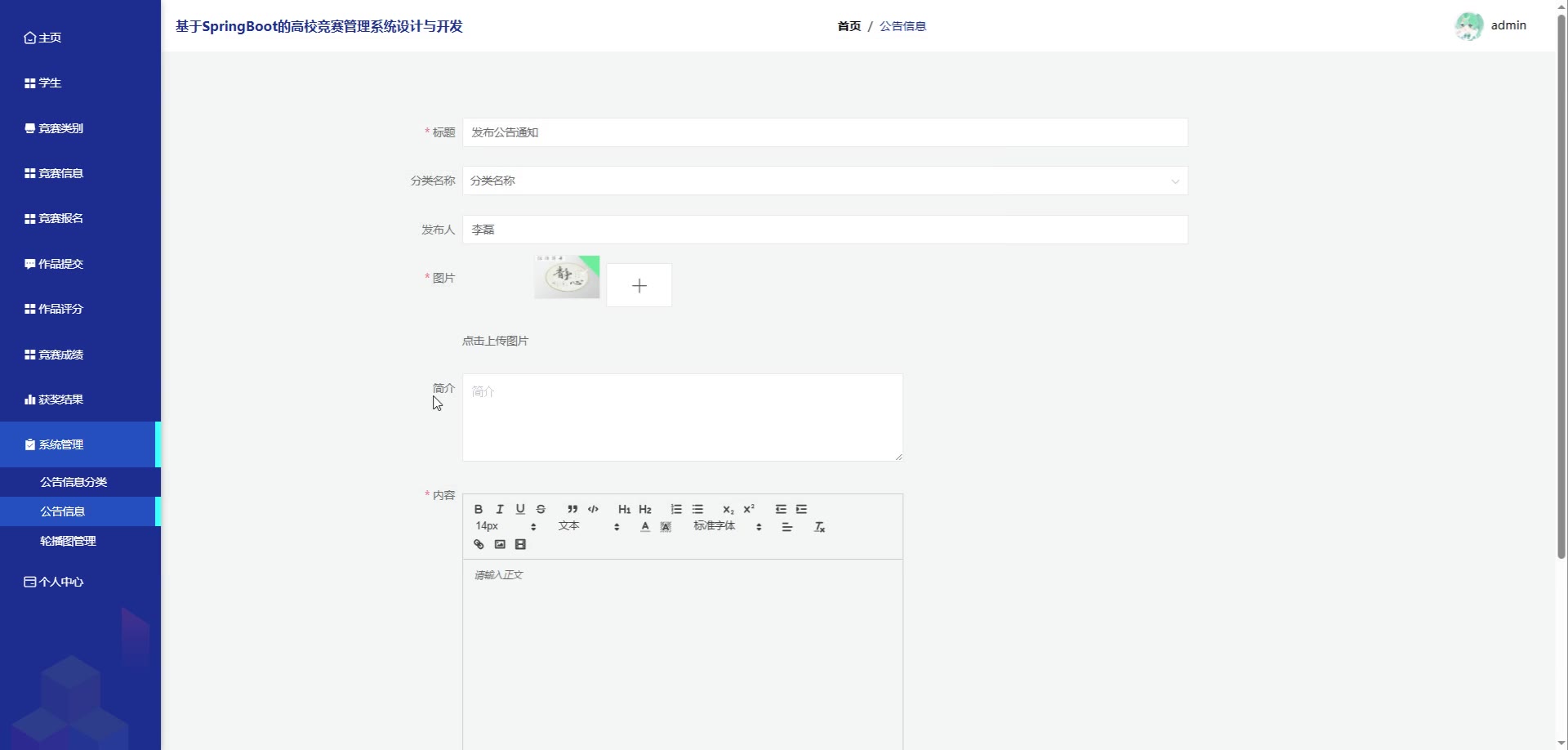Clear text formatting in editor

(x=820, y=527)
